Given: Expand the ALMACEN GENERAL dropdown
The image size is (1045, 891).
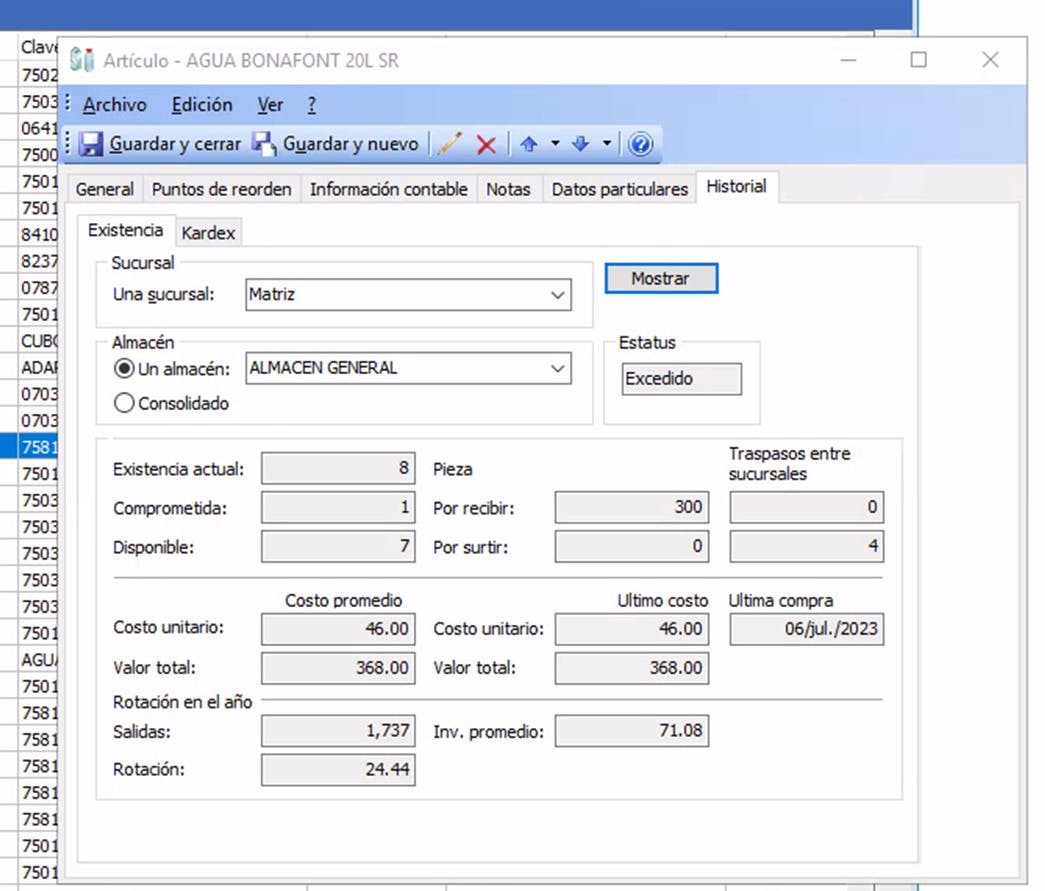Looking at the screenshot, I should tap(558, 368).
